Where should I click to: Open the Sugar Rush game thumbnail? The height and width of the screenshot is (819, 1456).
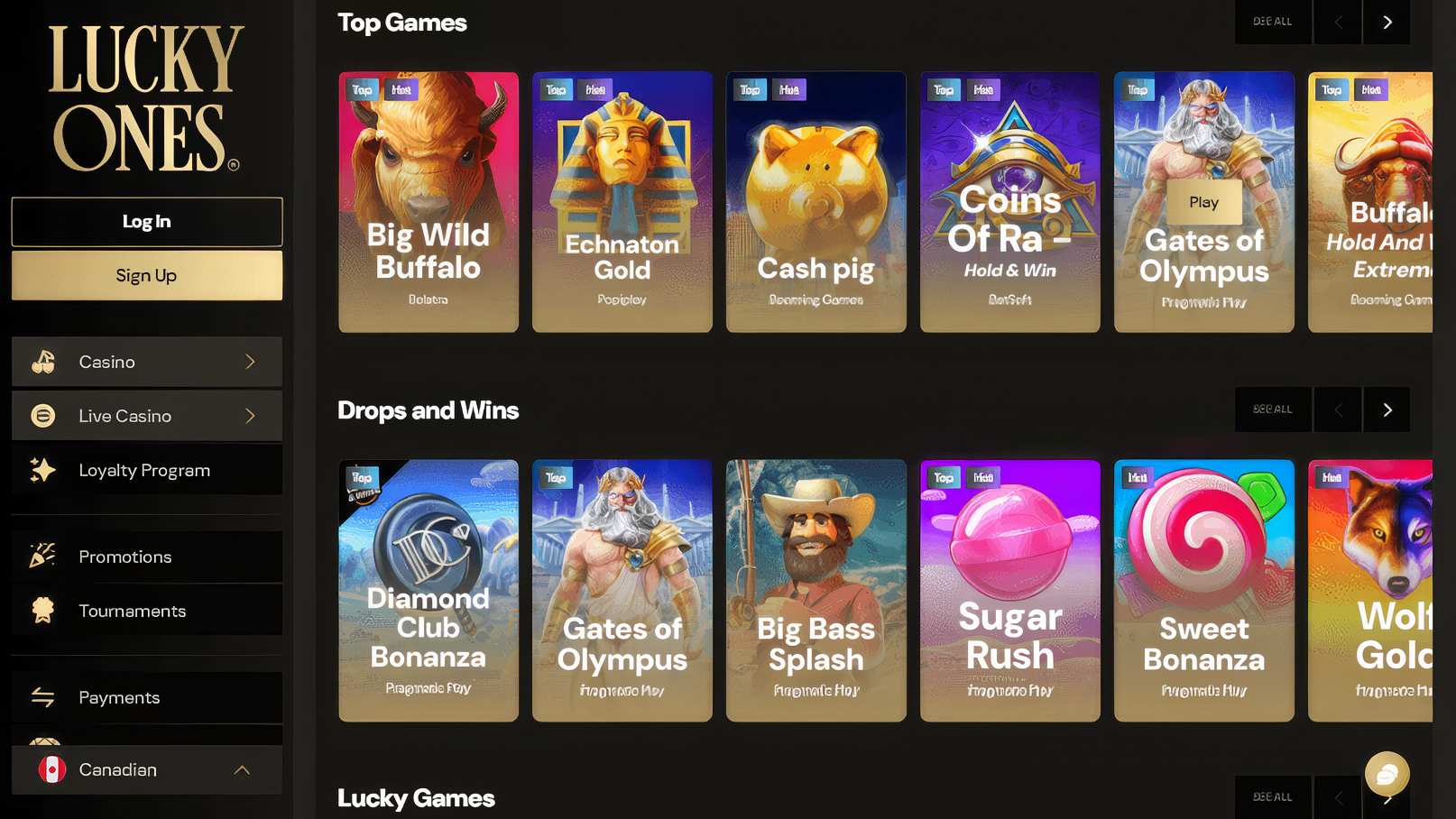(1010, 591)
